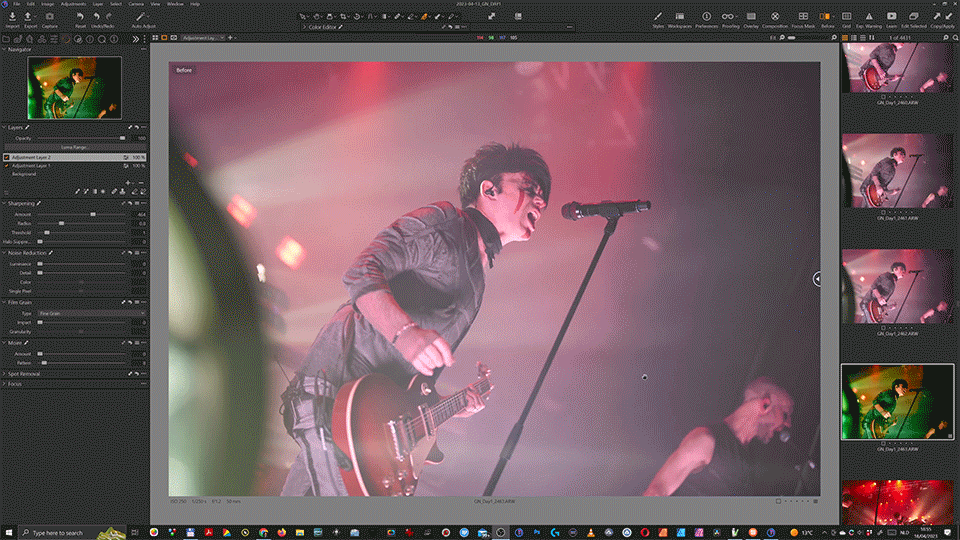Toggle Adjustment Layer 2 checkbox
The height and width of the screenshot is (540, 960).
pos(7,157)
